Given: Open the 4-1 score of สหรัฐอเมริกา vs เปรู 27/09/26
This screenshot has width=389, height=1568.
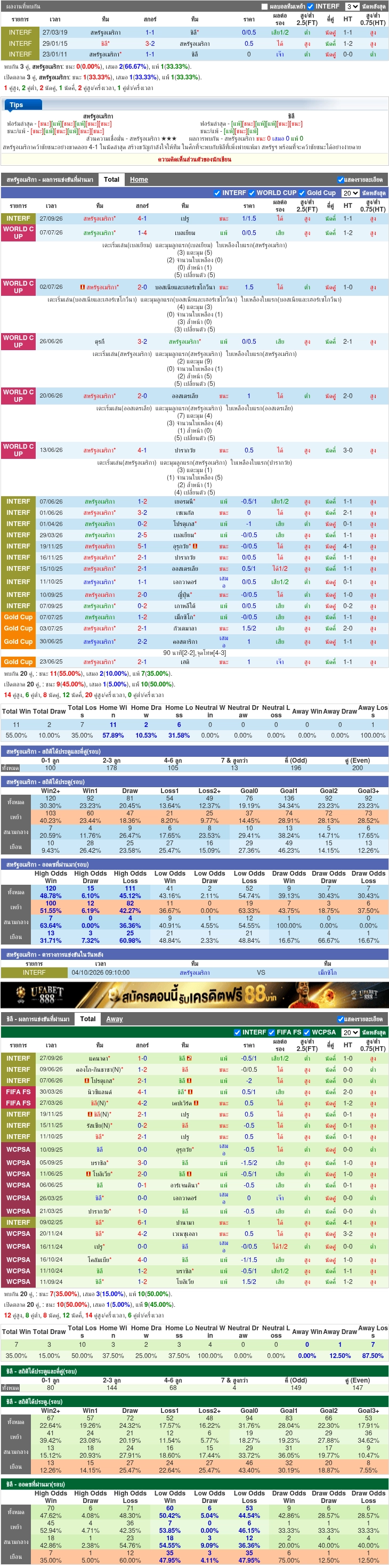Looking at the screenshot, I should click(x=142, y=219).
